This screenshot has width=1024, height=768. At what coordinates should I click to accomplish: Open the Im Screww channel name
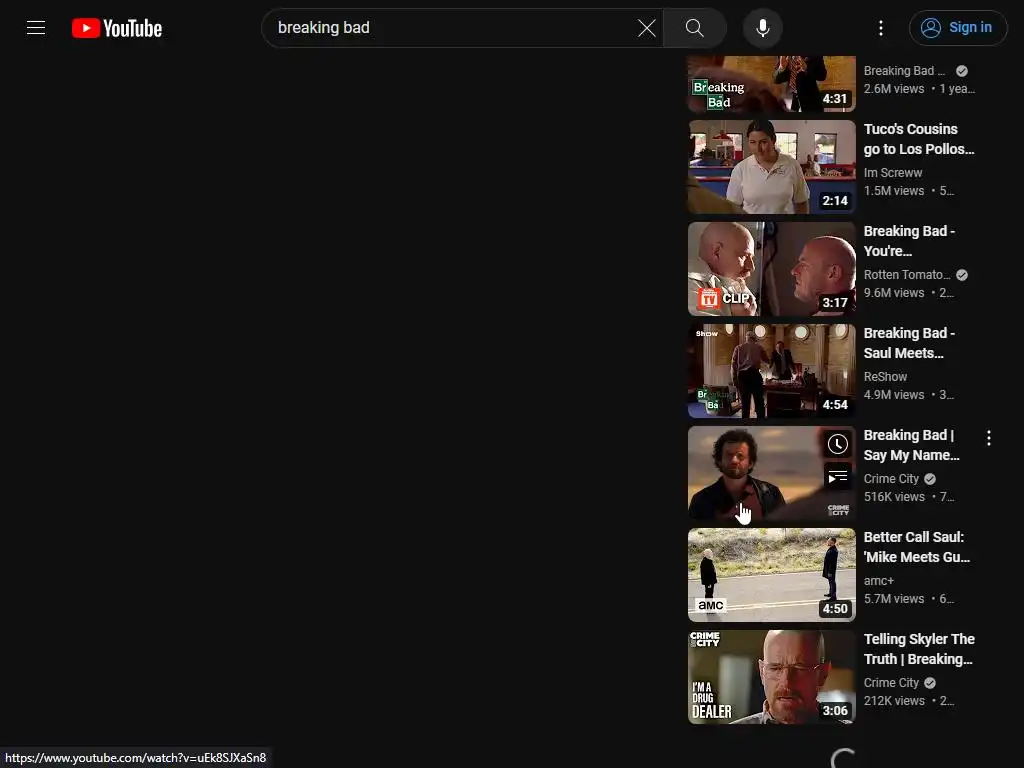tap(893, 172)
